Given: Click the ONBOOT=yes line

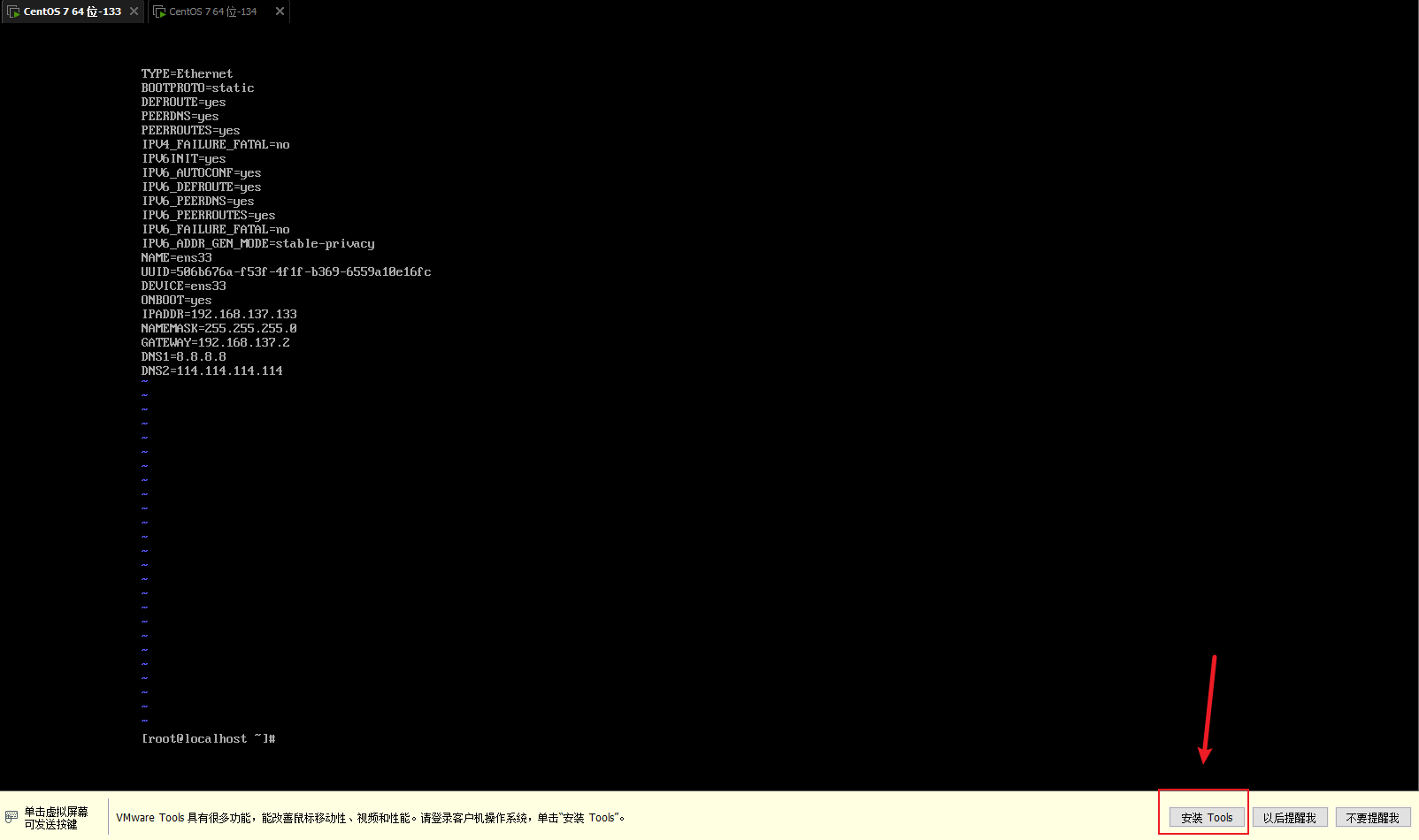Looking at the screenshot, I should [x=176, y=300].
